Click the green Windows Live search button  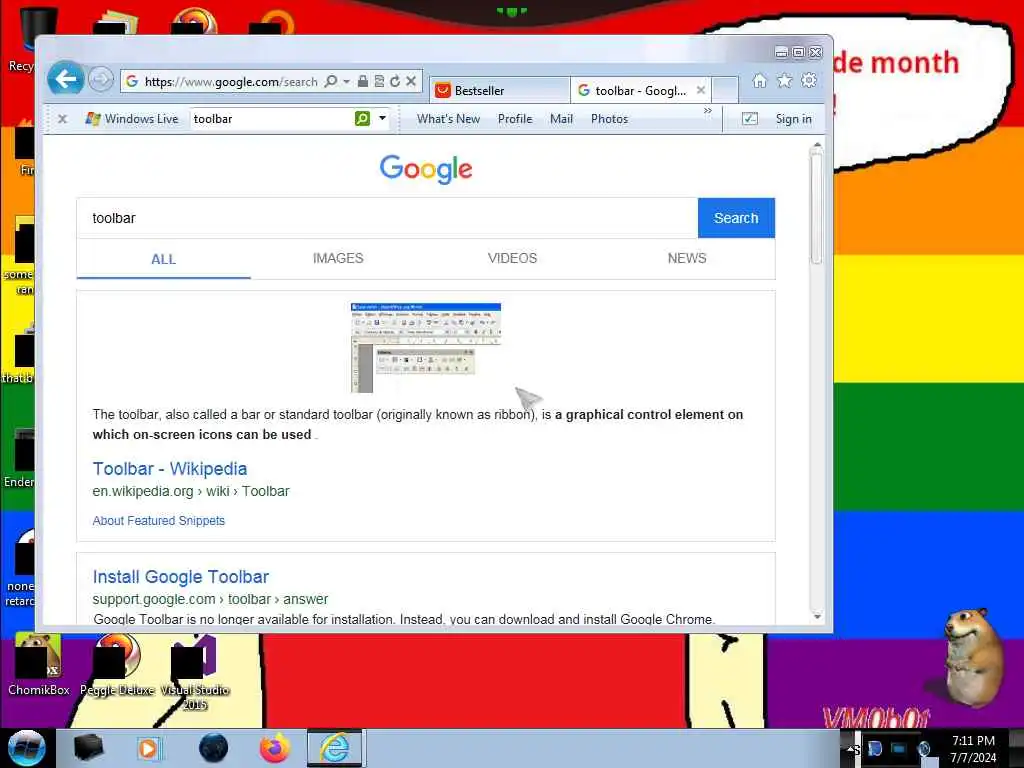coord(362,118)
